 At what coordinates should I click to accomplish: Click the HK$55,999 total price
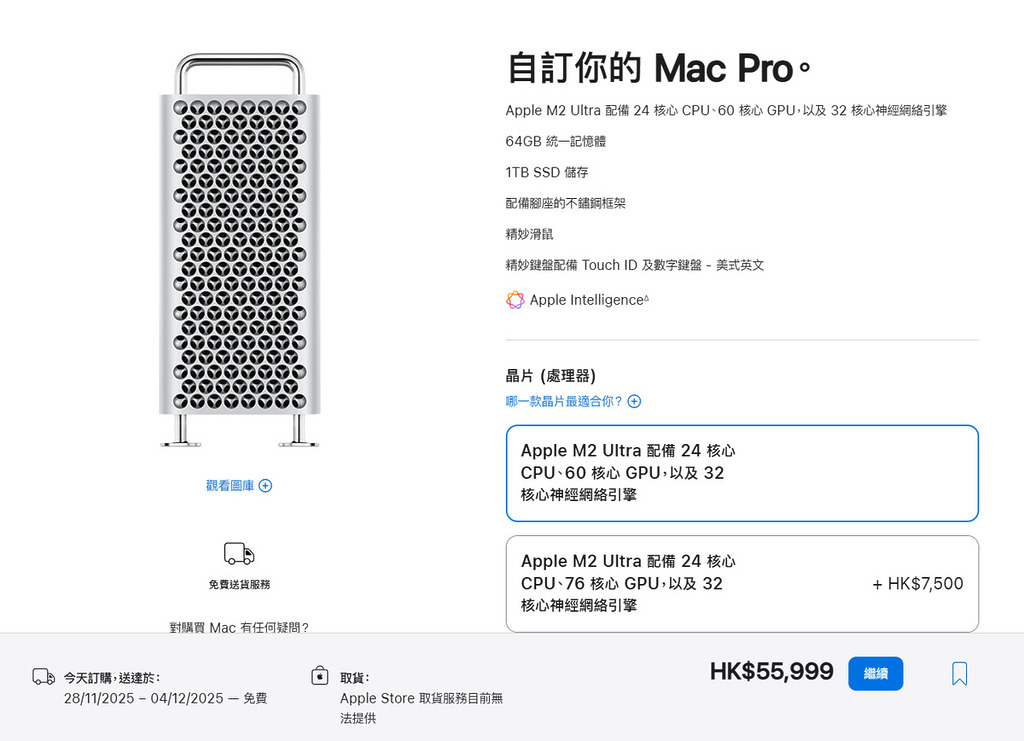[772, 672]
